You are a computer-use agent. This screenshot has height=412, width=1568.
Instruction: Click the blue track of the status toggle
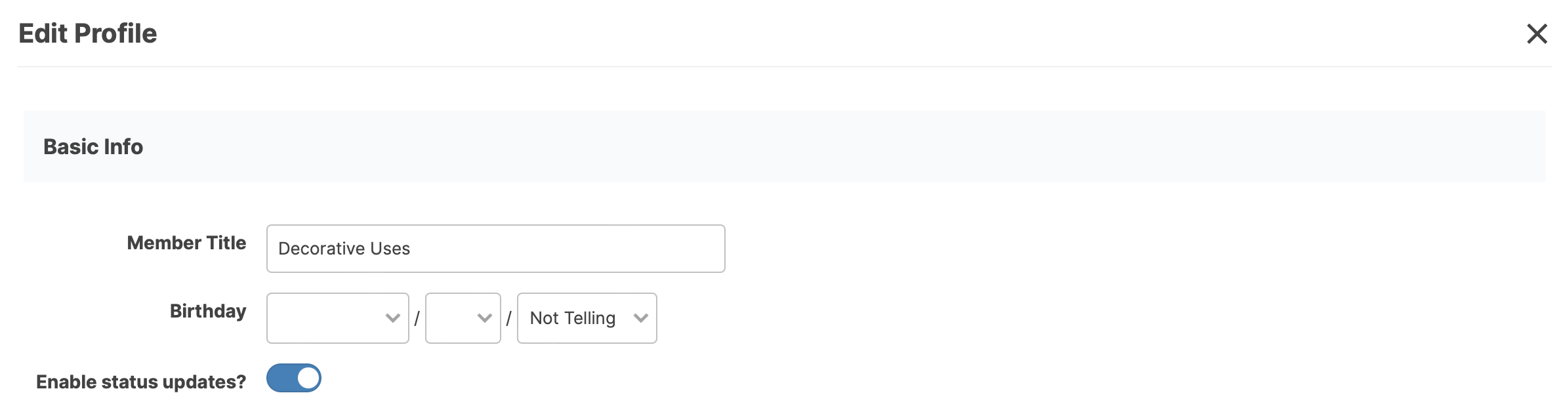281,378
